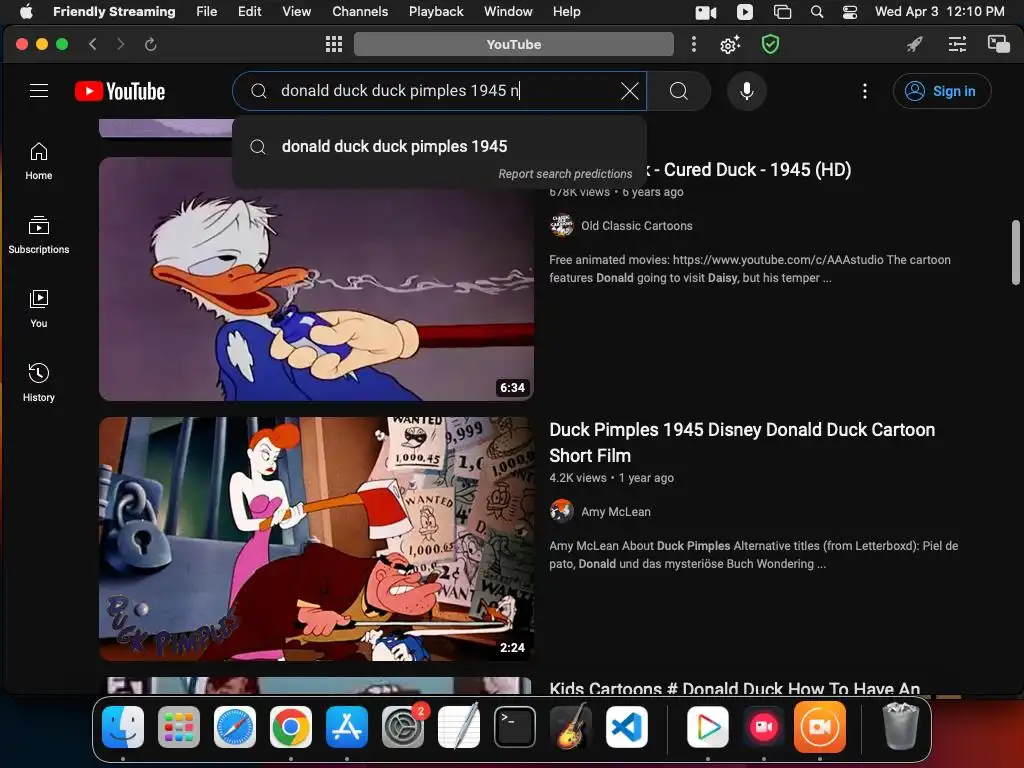Open the Window menu

coord(508,12)
